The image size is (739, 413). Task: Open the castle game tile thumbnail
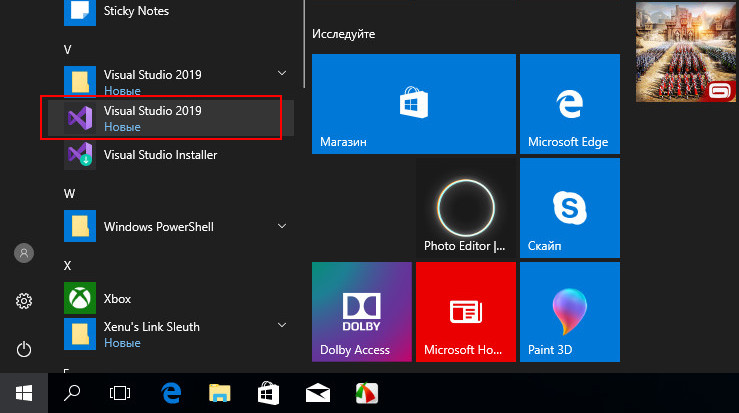coord(686,52)
